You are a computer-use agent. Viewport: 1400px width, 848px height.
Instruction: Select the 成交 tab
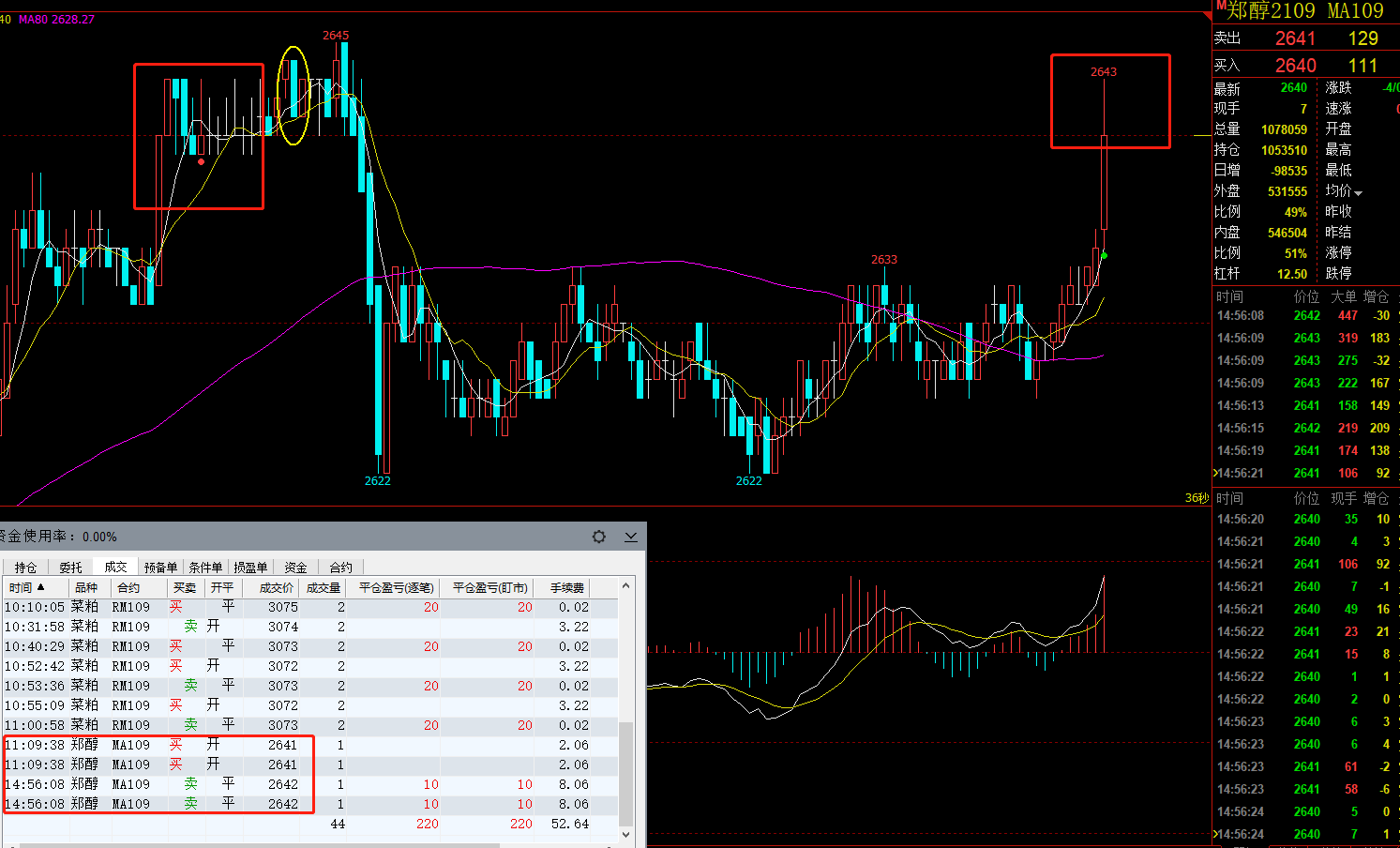pyautogui.click(x=115, y=567)
